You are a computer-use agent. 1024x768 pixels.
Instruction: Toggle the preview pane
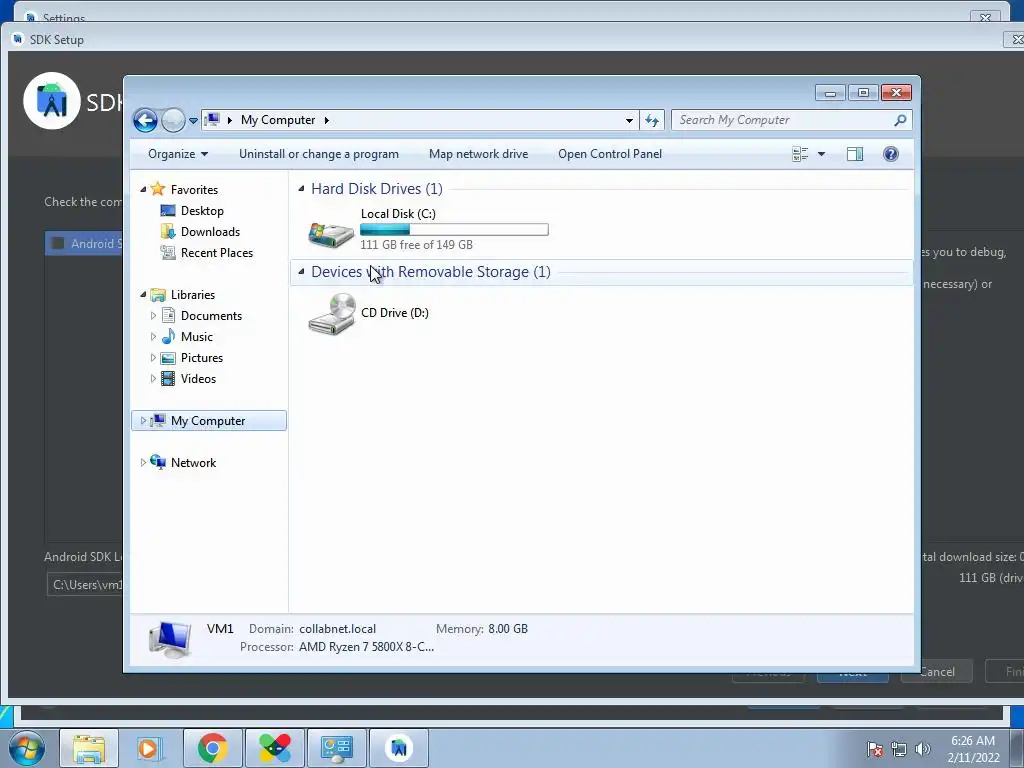tap(855, 154)
